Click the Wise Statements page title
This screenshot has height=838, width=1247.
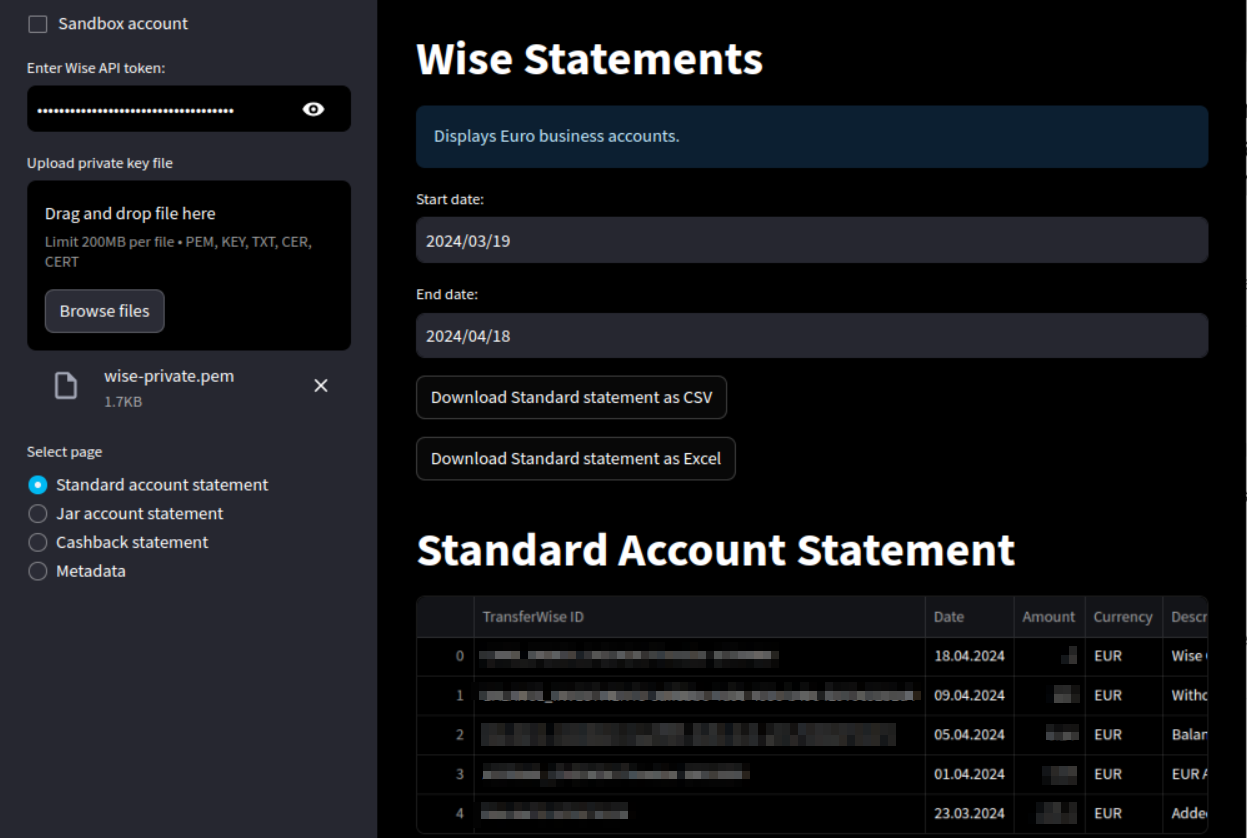coord(590,59)
